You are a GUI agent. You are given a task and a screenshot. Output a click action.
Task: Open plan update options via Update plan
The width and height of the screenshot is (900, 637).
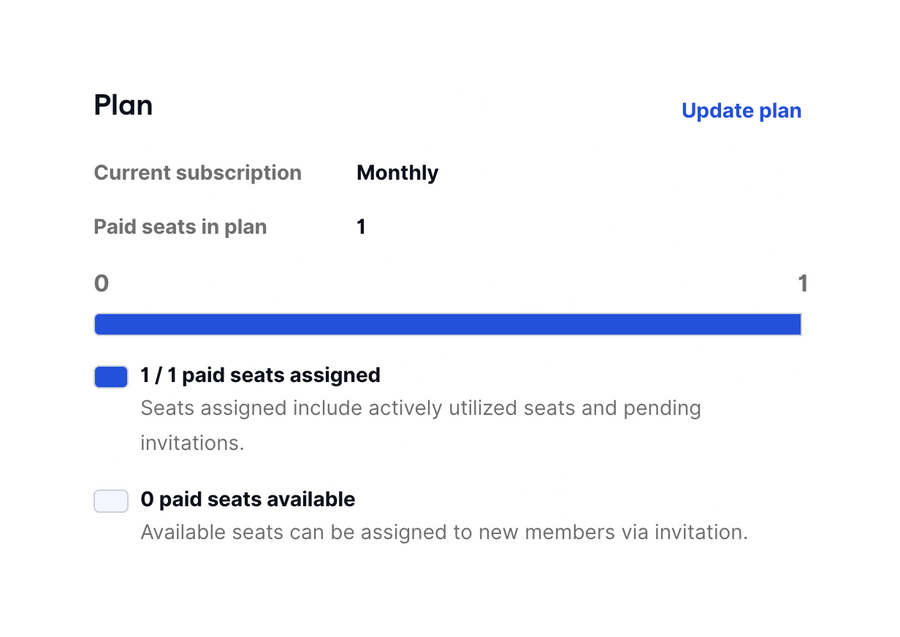(741, 111)
